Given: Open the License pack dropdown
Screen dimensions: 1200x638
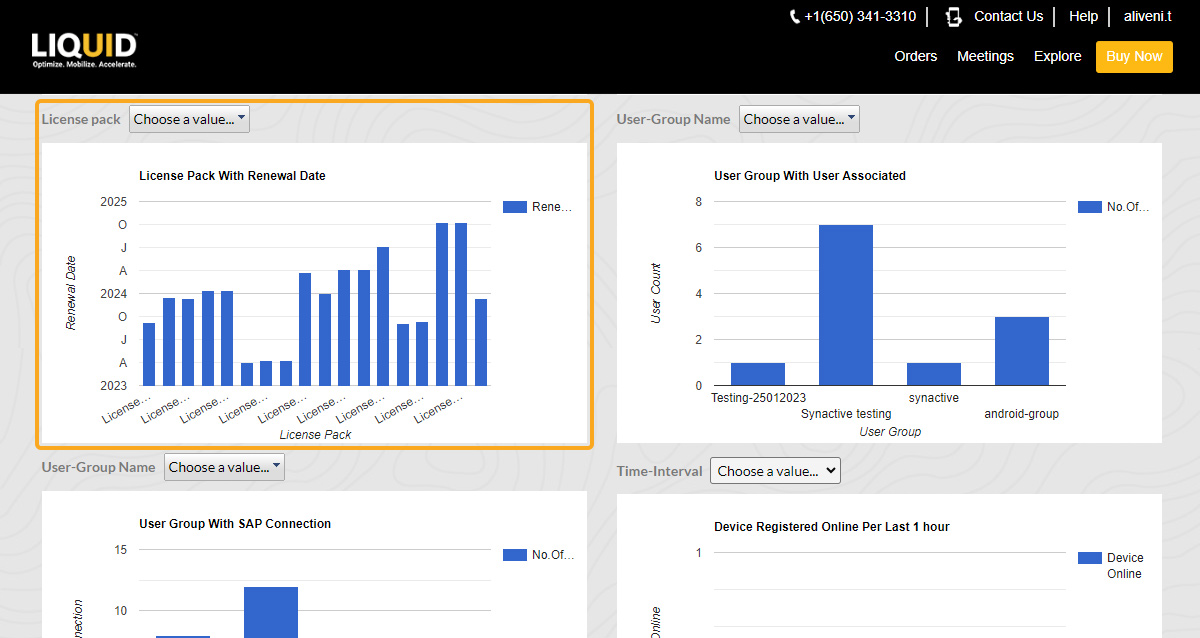Looking at the screenshot, I should point(189,119).
